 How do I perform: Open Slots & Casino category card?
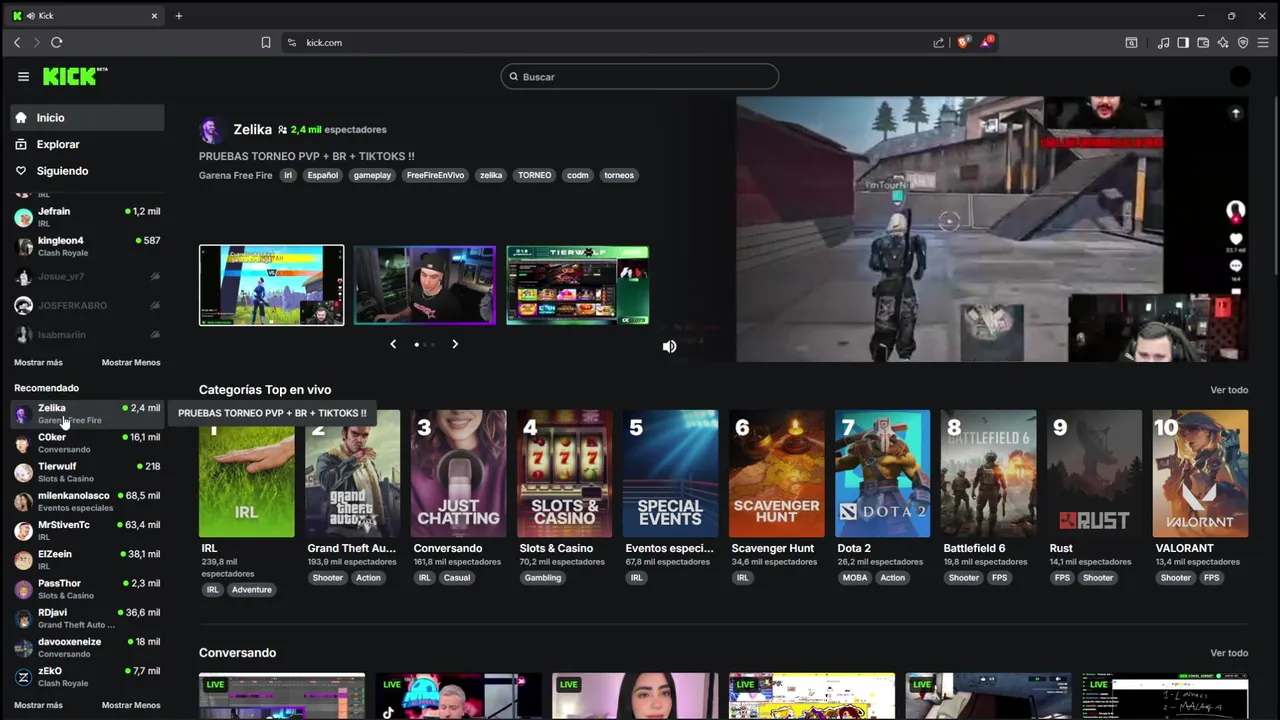coord(565,473)
